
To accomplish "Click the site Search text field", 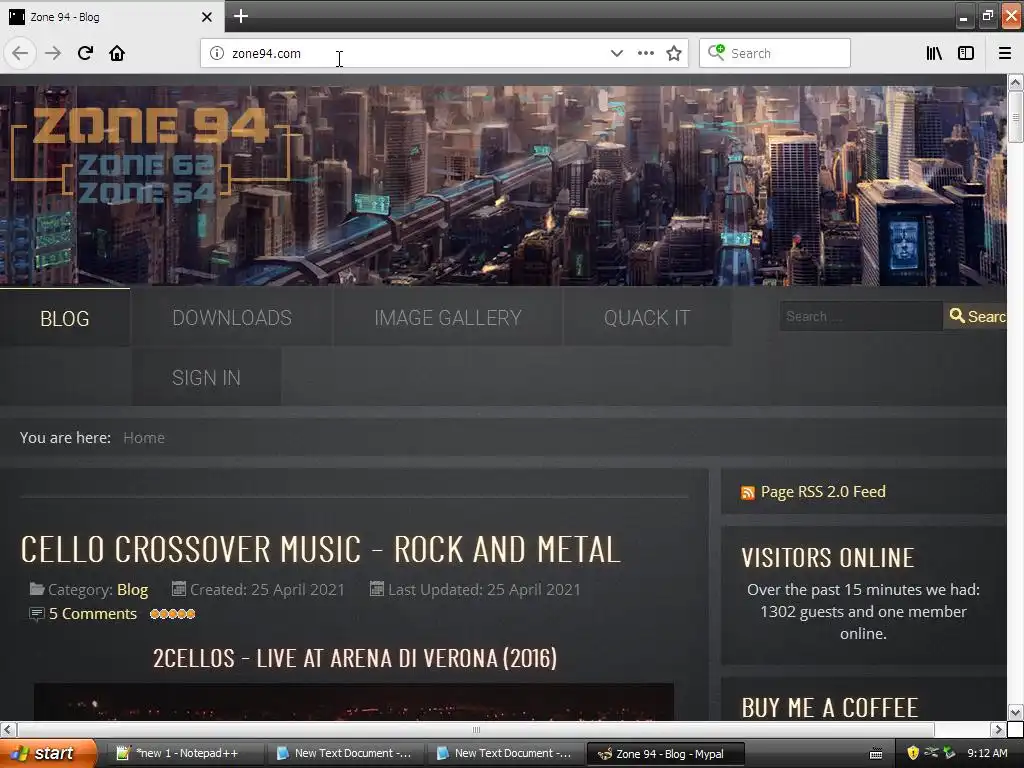I will (861, 316).
